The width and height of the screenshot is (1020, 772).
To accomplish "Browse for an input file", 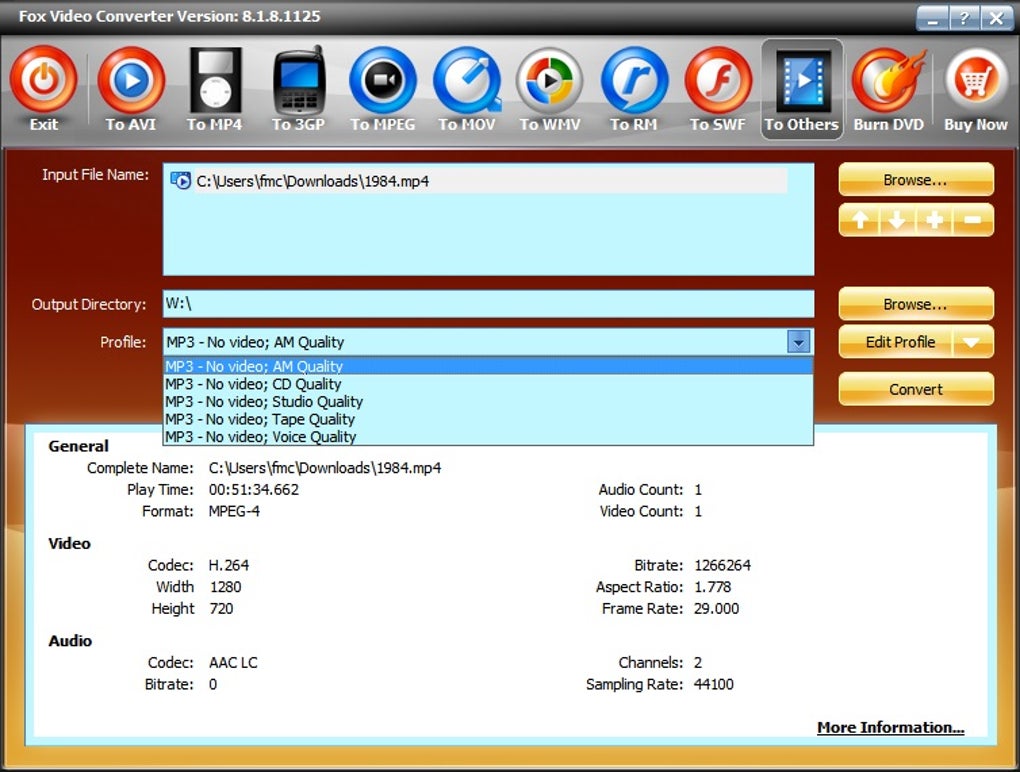I will point(916,180).
